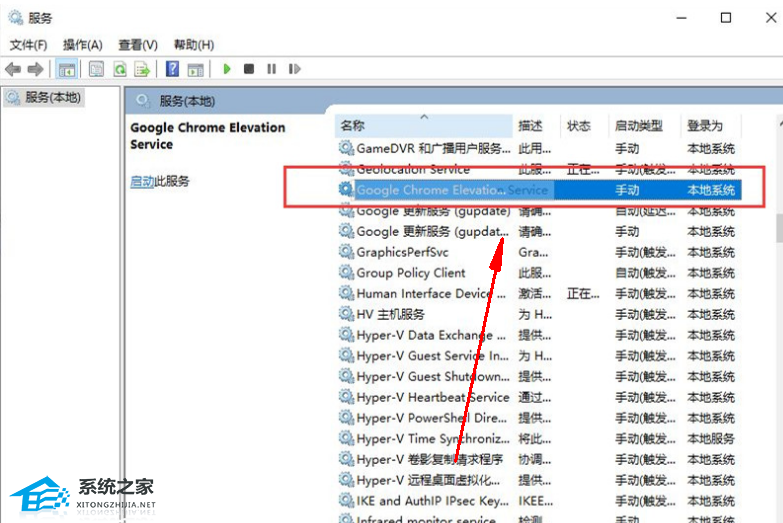Select Hyper-V 卷影复制请求程序 row

(x=538, y=460)
